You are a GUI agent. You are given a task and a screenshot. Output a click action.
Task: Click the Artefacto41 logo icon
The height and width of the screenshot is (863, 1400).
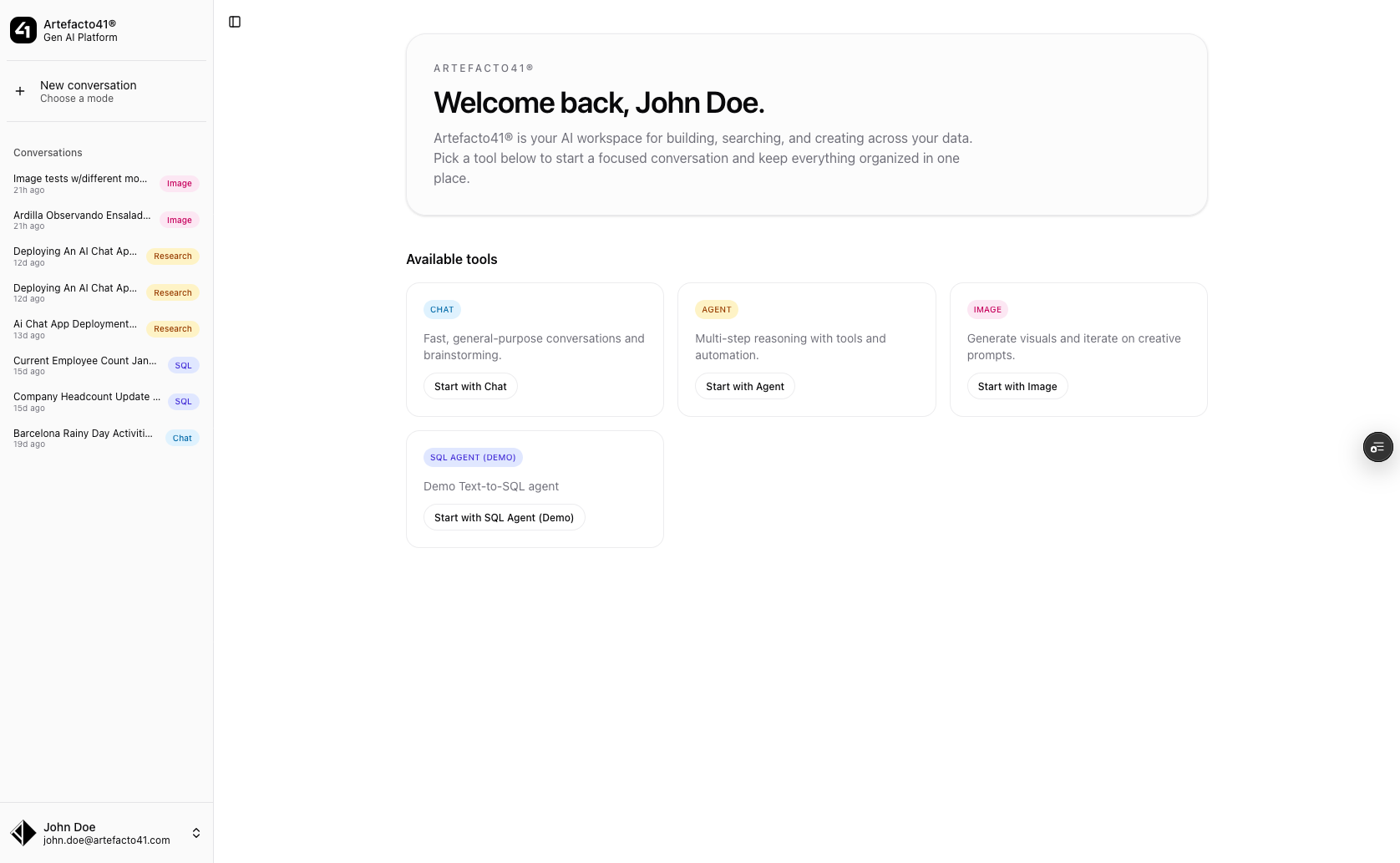(x=23, y=30)
